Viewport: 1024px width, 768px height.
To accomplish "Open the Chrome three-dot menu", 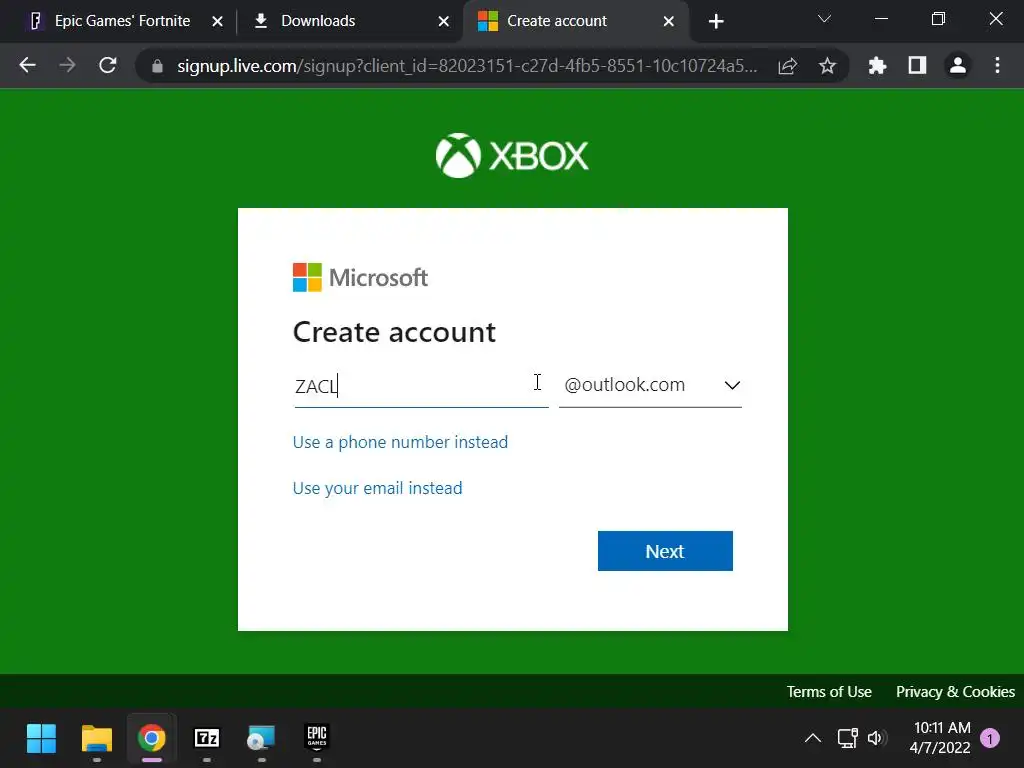I will (x=997, y=65).
